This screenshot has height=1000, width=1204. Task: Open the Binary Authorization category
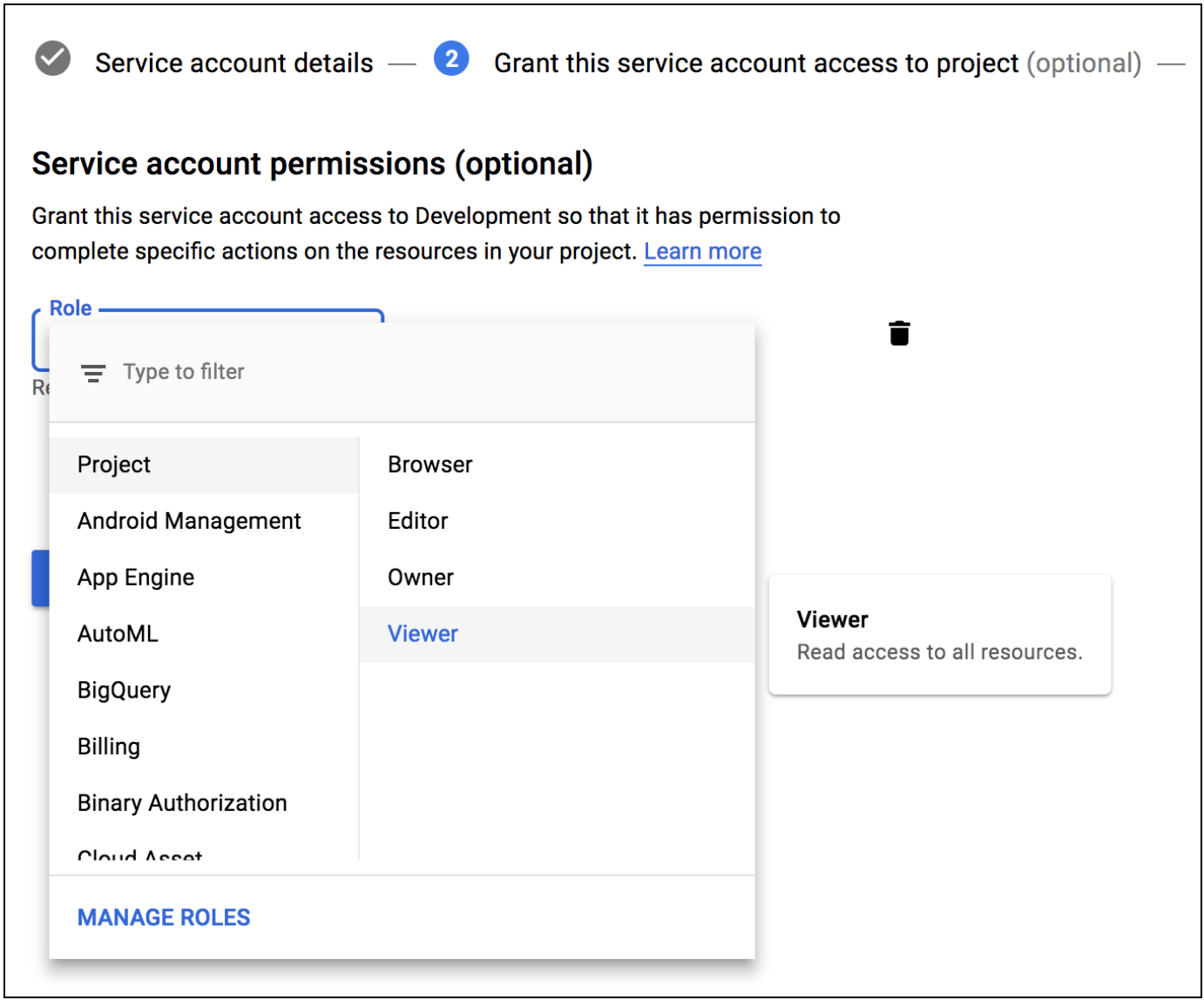[182, 802]
